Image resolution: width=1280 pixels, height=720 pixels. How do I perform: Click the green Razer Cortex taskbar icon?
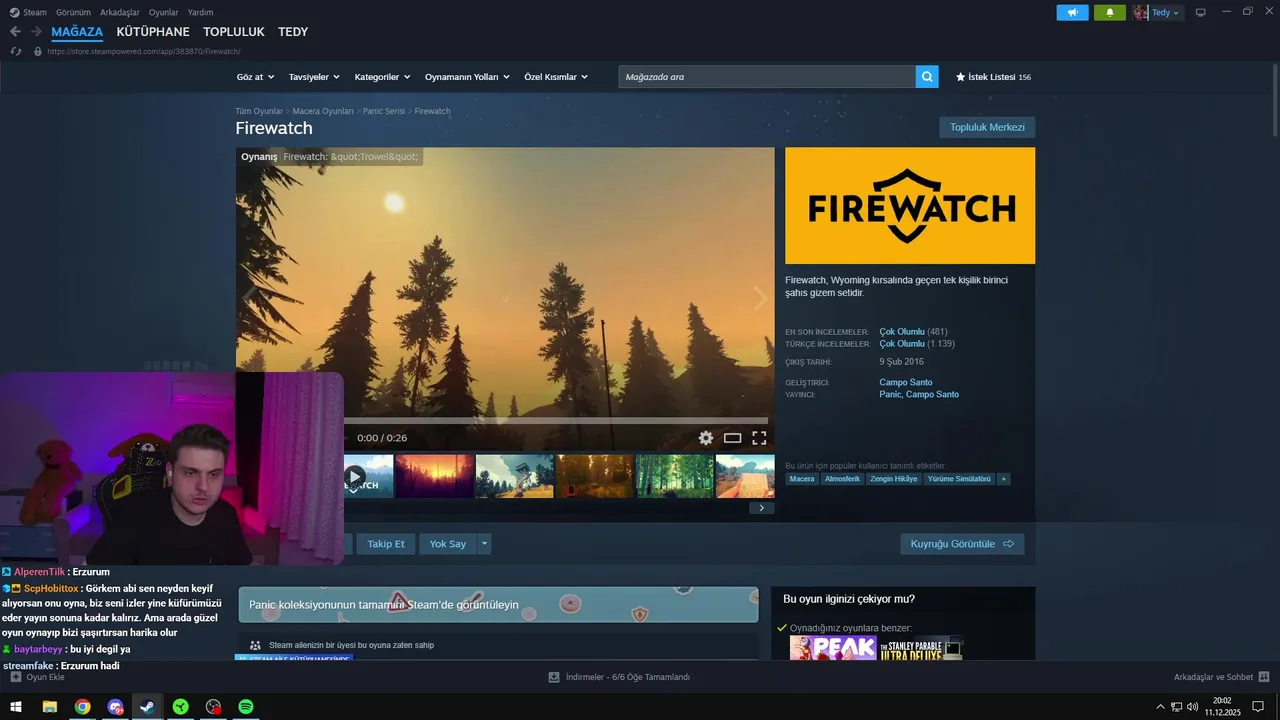click(x=180, y=707)
